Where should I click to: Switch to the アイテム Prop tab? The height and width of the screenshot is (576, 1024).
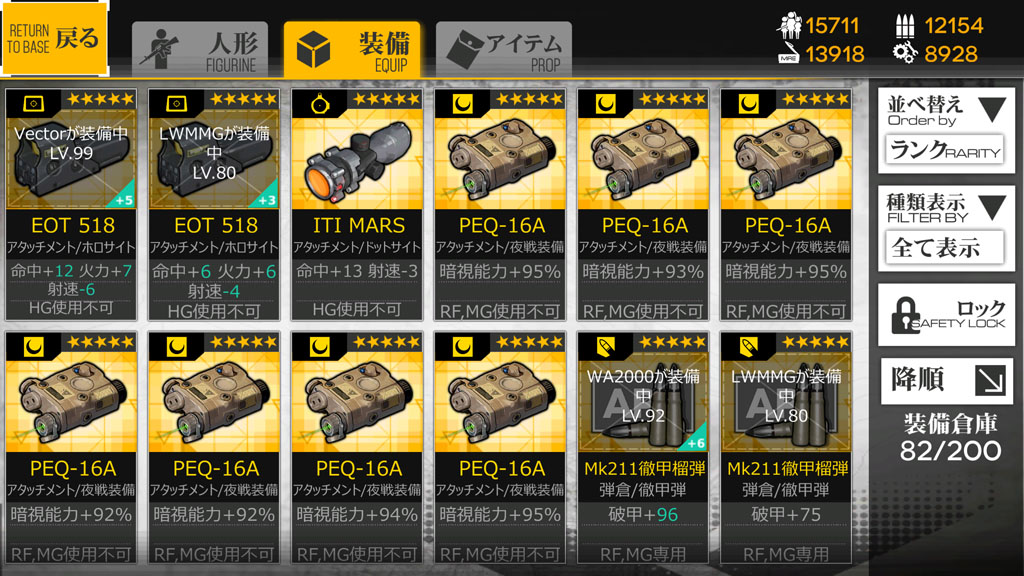(x=504, y=50)
